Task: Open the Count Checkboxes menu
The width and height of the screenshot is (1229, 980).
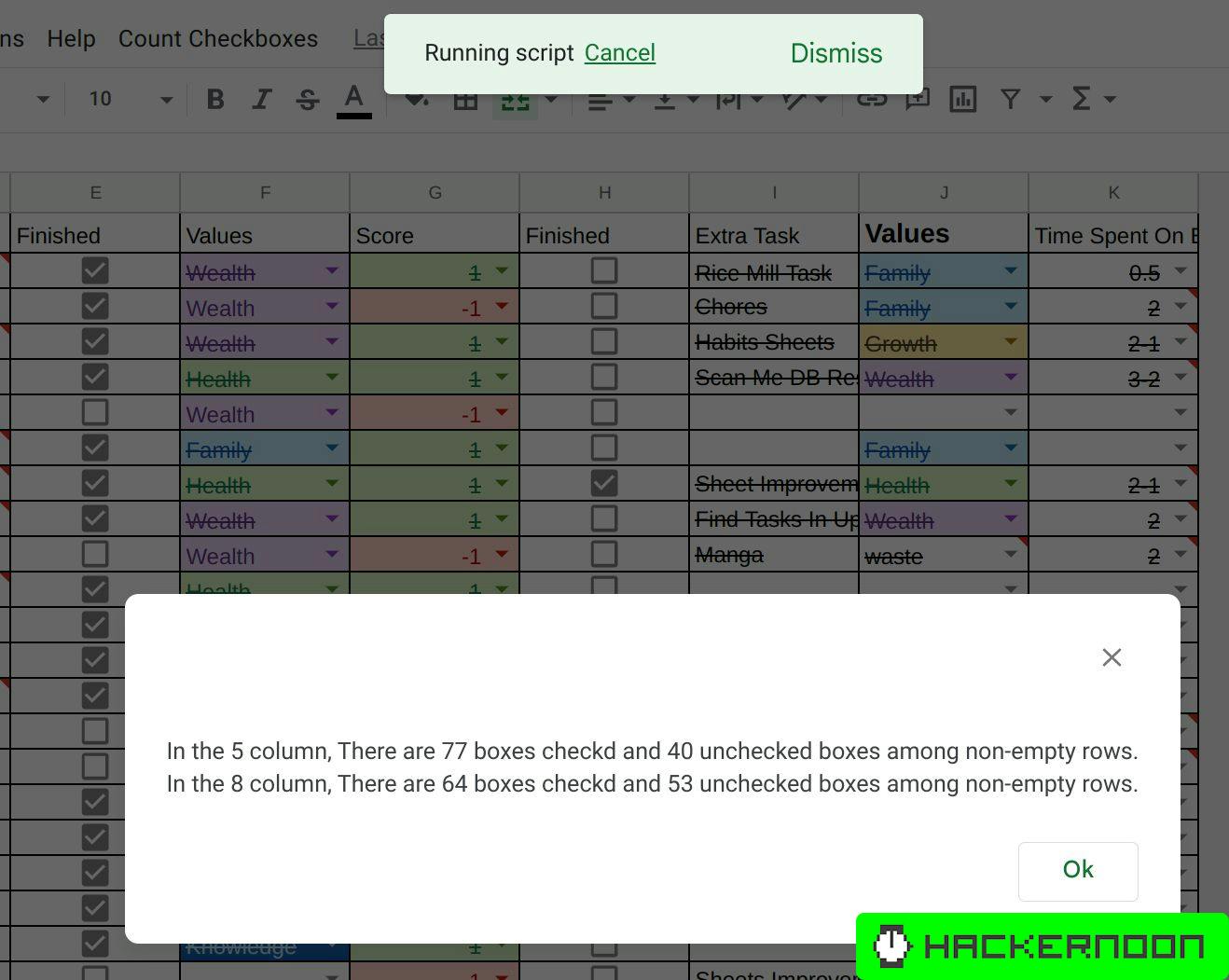Action: pos(218,38)
